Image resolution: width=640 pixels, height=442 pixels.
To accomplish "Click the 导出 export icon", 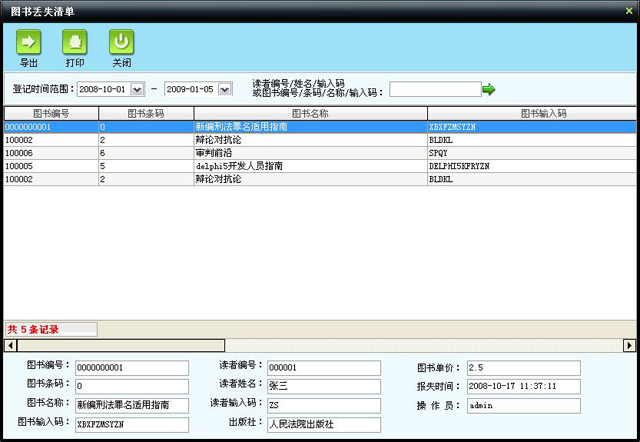I will pyautogui.click(x=29, y=42).
